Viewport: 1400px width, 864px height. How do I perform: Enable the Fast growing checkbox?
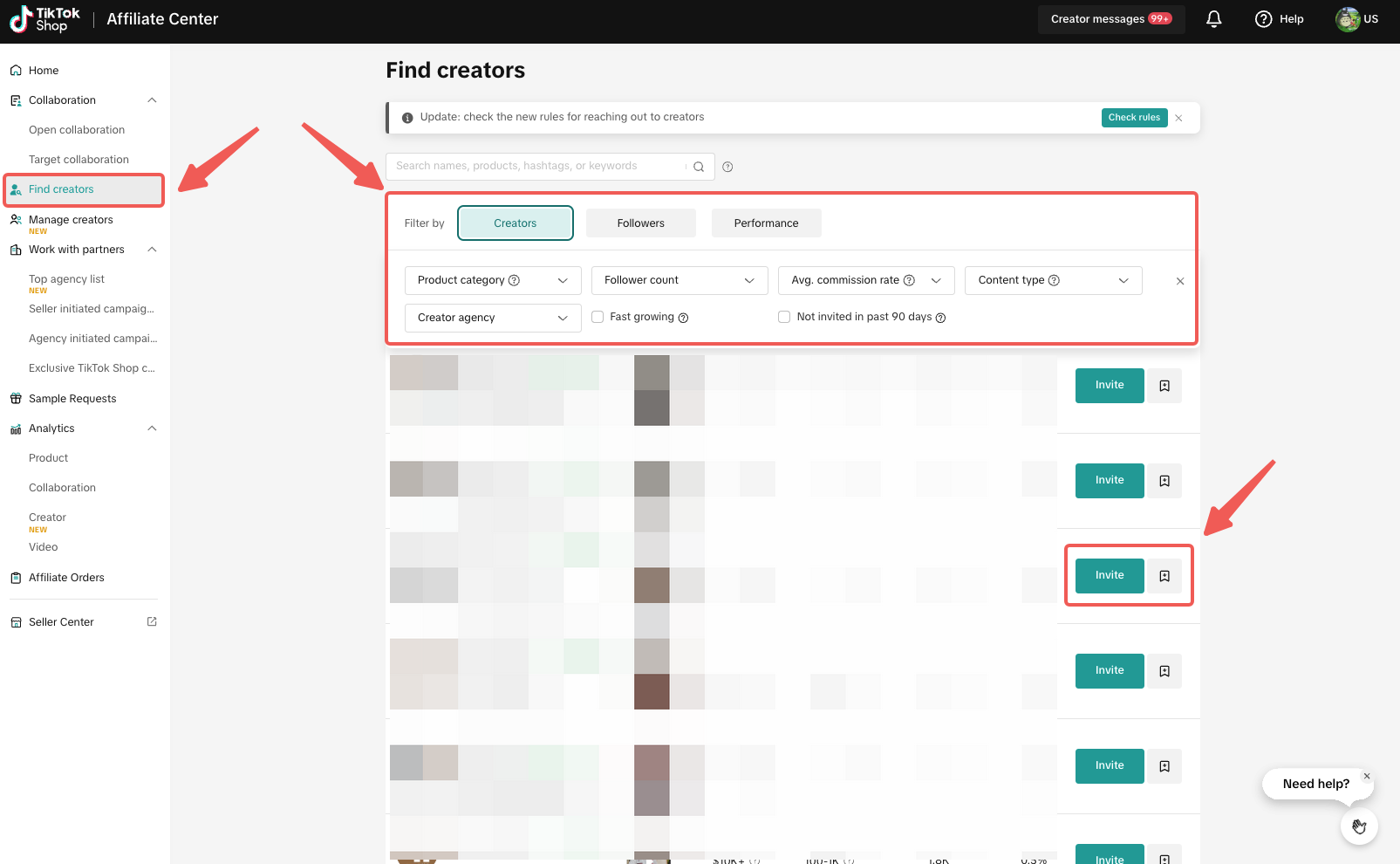[598, 317]
